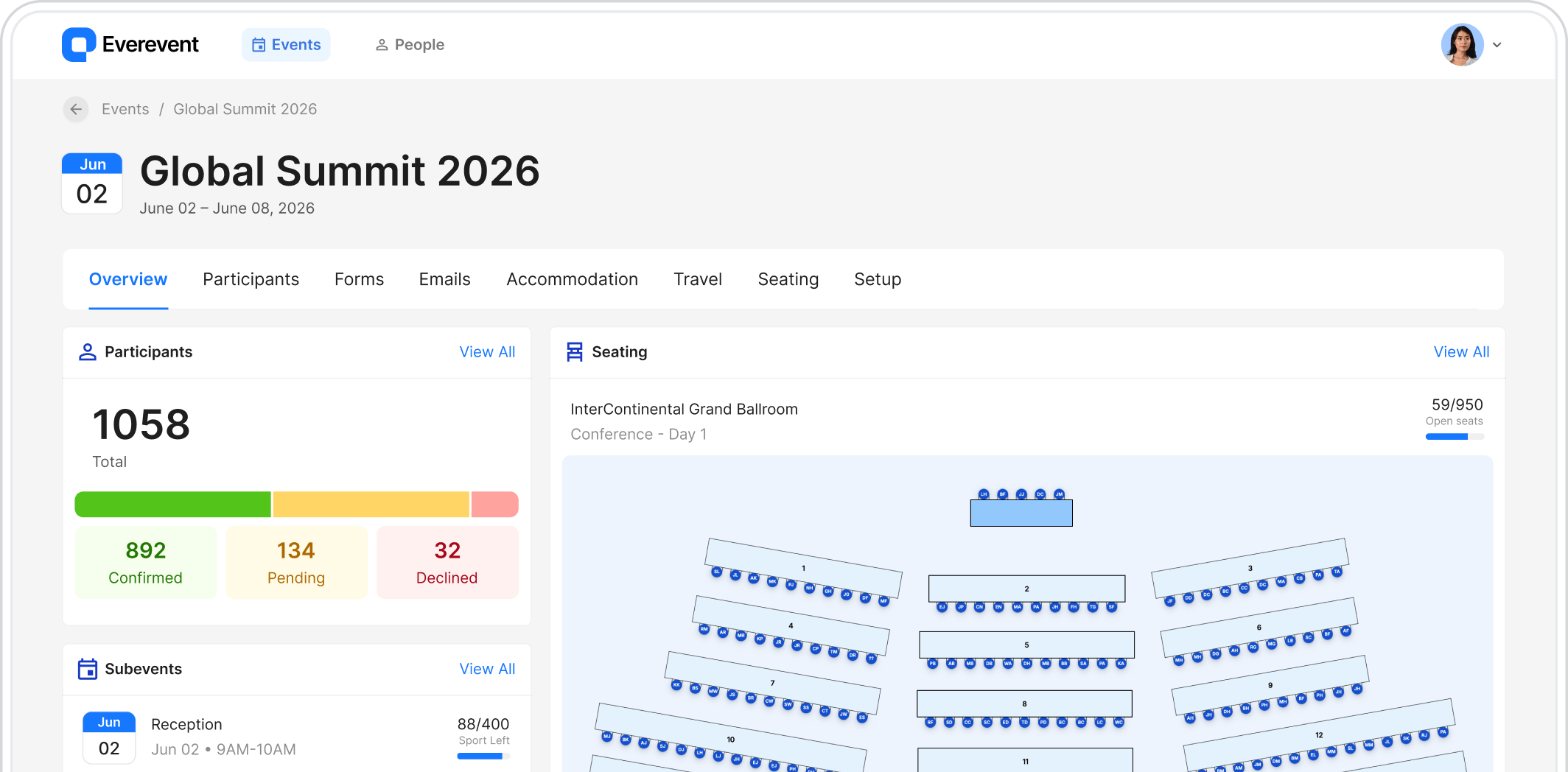
Task: Click the open seats progress bar
Action: point(1455,436)
